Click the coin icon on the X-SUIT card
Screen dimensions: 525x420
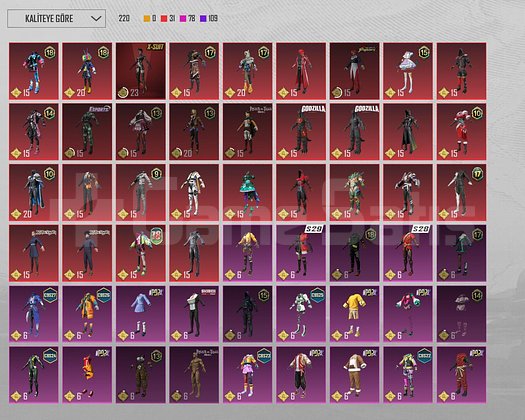[123, 92]
